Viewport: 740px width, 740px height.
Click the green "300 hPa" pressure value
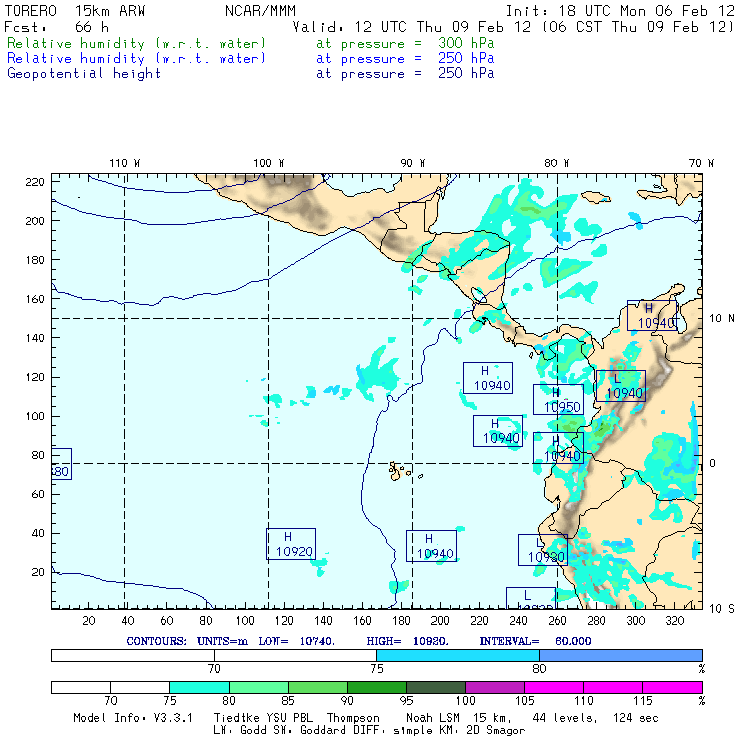(466, 43)
